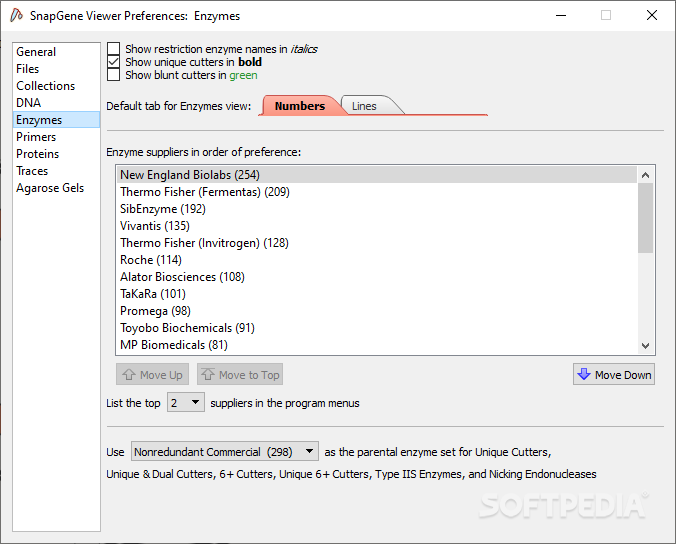This screenshot has width=676, height=544.
Task: Select Vivantis (135) in supplier list
Action: [377, 225]
